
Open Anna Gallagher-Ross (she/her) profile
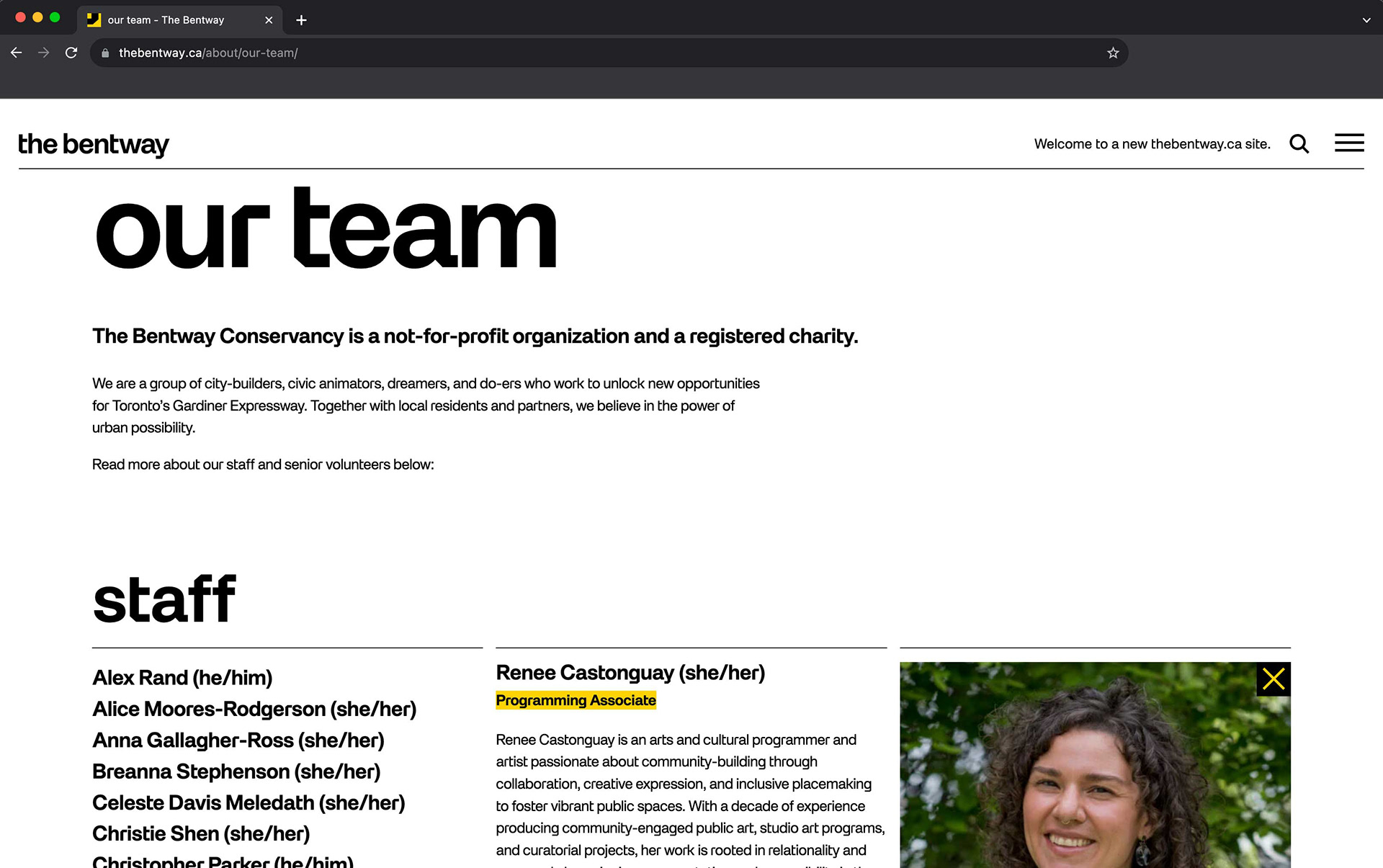[238, 741]
